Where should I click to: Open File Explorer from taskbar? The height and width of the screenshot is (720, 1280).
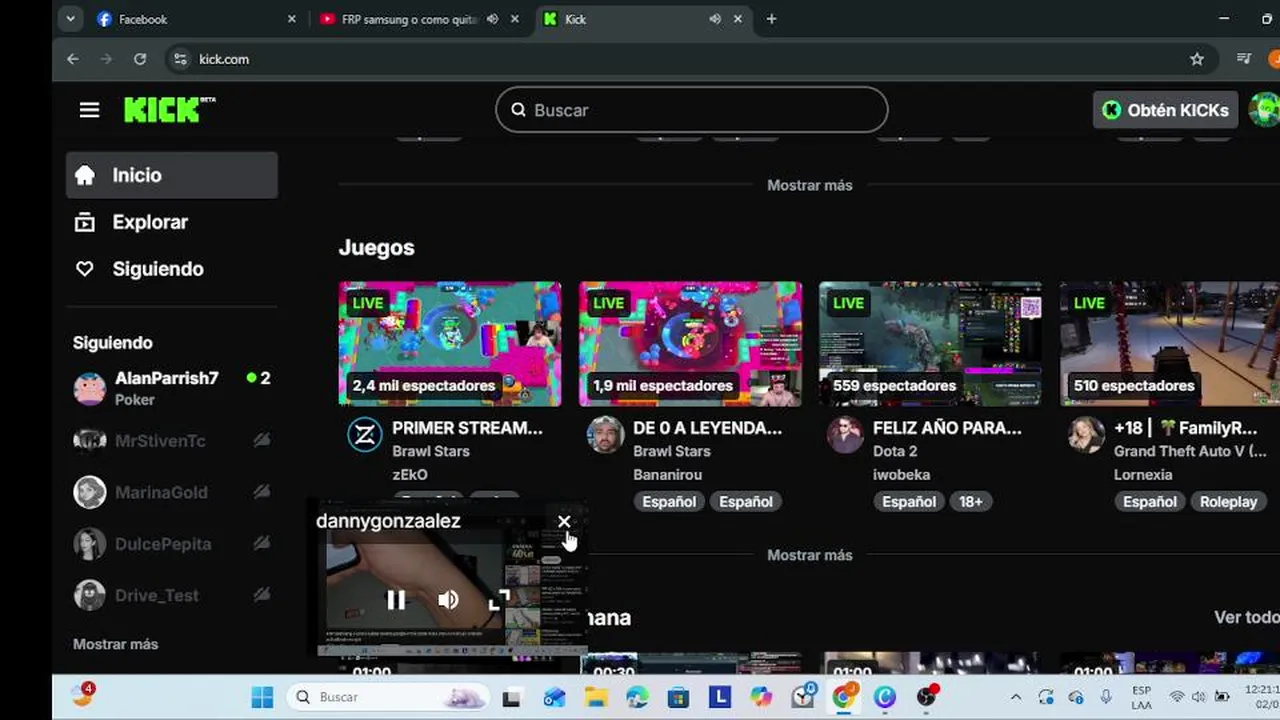pos(597,697)
